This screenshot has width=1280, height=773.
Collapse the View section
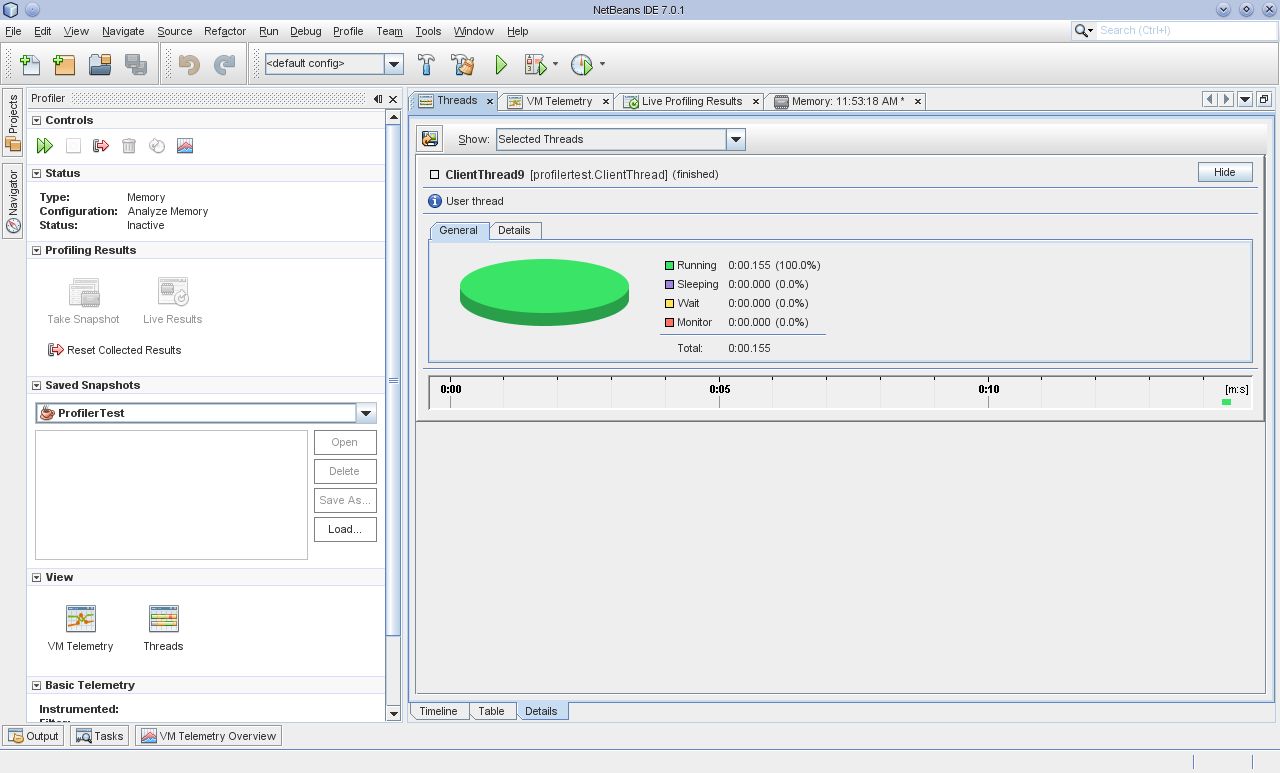click(x=37, y=577)
